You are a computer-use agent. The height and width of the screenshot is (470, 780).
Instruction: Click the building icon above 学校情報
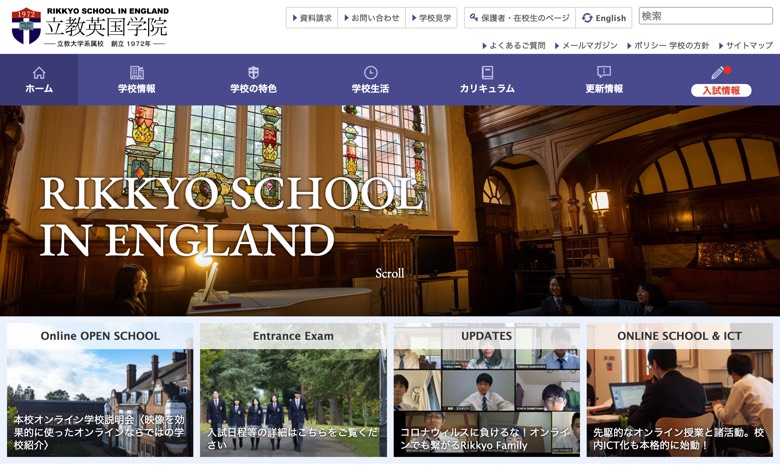click(x=137, y=73)
